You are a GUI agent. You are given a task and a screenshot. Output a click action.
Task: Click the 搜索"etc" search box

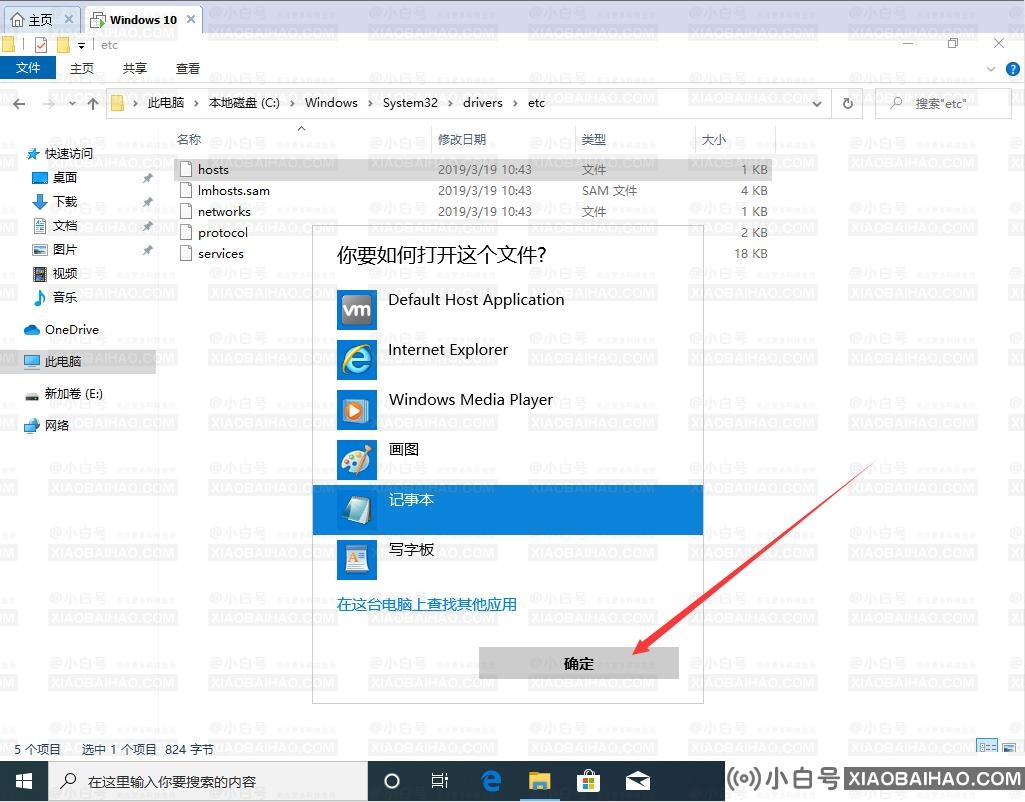point(943,103)
